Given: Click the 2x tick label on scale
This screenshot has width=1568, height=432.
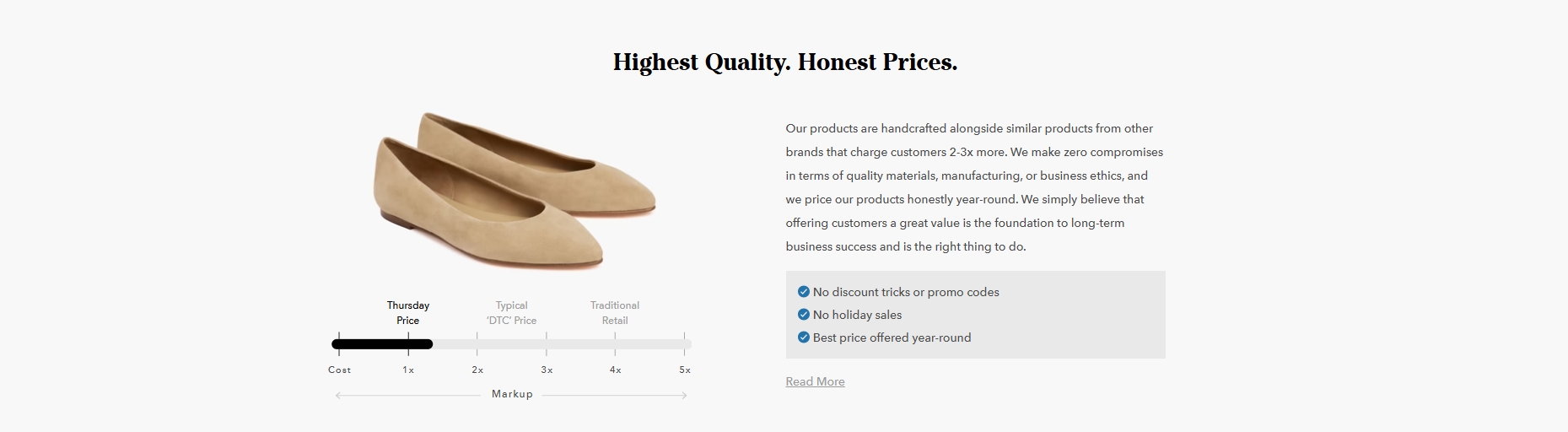Looking at the screenshot, I should [x=477, y=370].
